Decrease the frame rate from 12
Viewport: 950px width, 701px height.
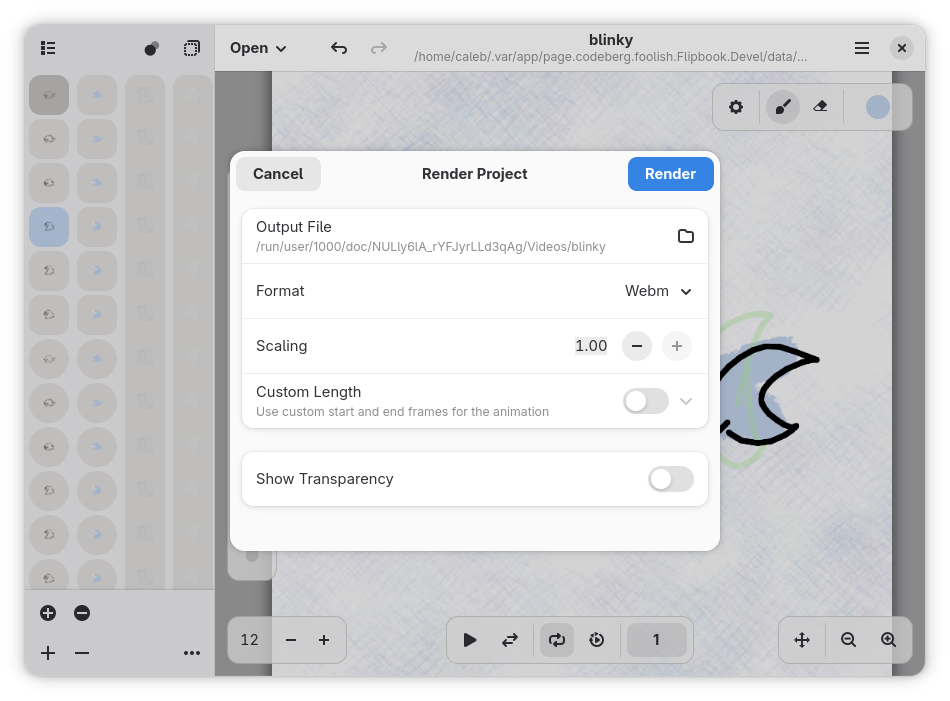(291, 640)
